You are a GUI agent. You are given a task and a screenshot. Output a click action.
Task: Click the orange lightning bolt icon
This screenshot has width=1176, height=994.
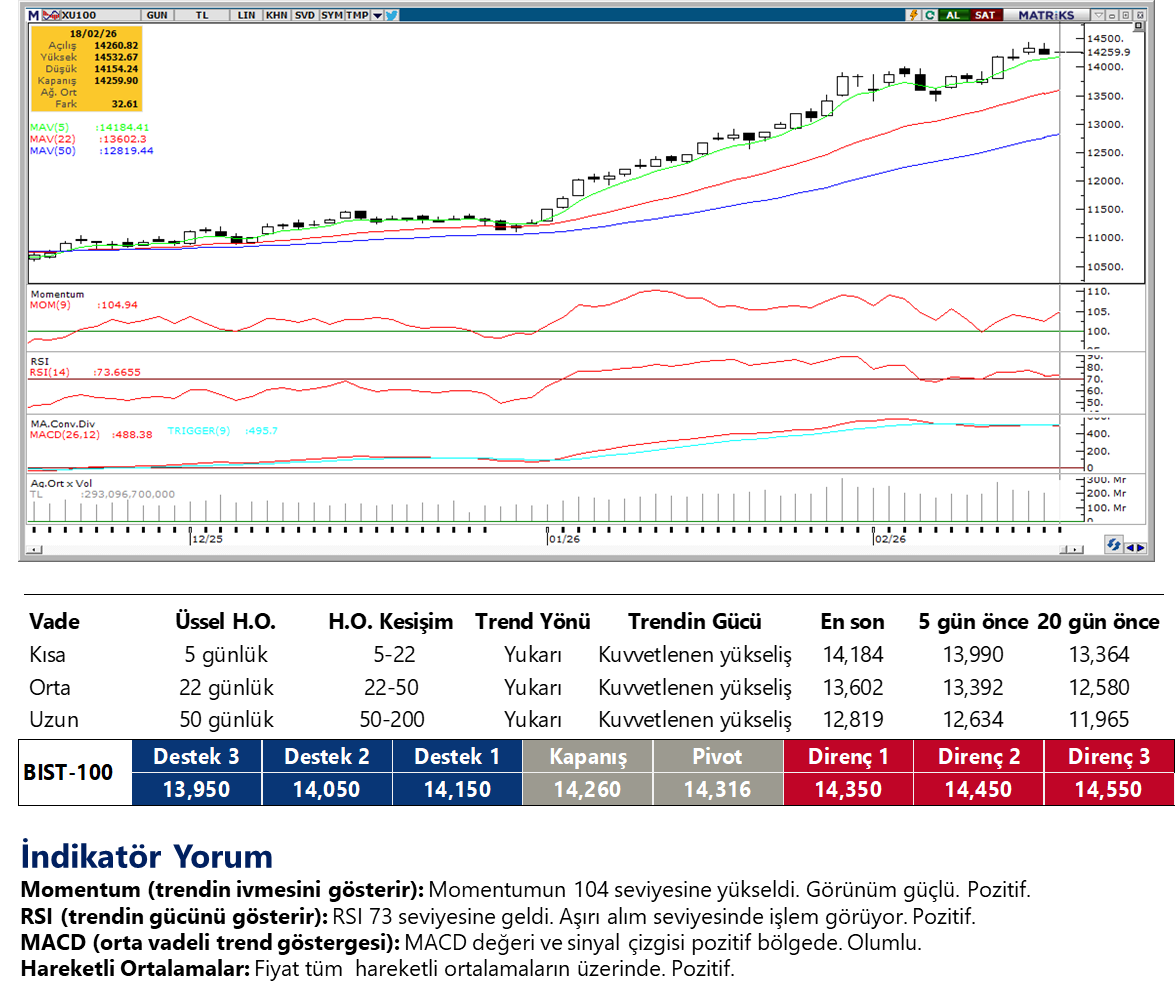[x=913, y=15]
